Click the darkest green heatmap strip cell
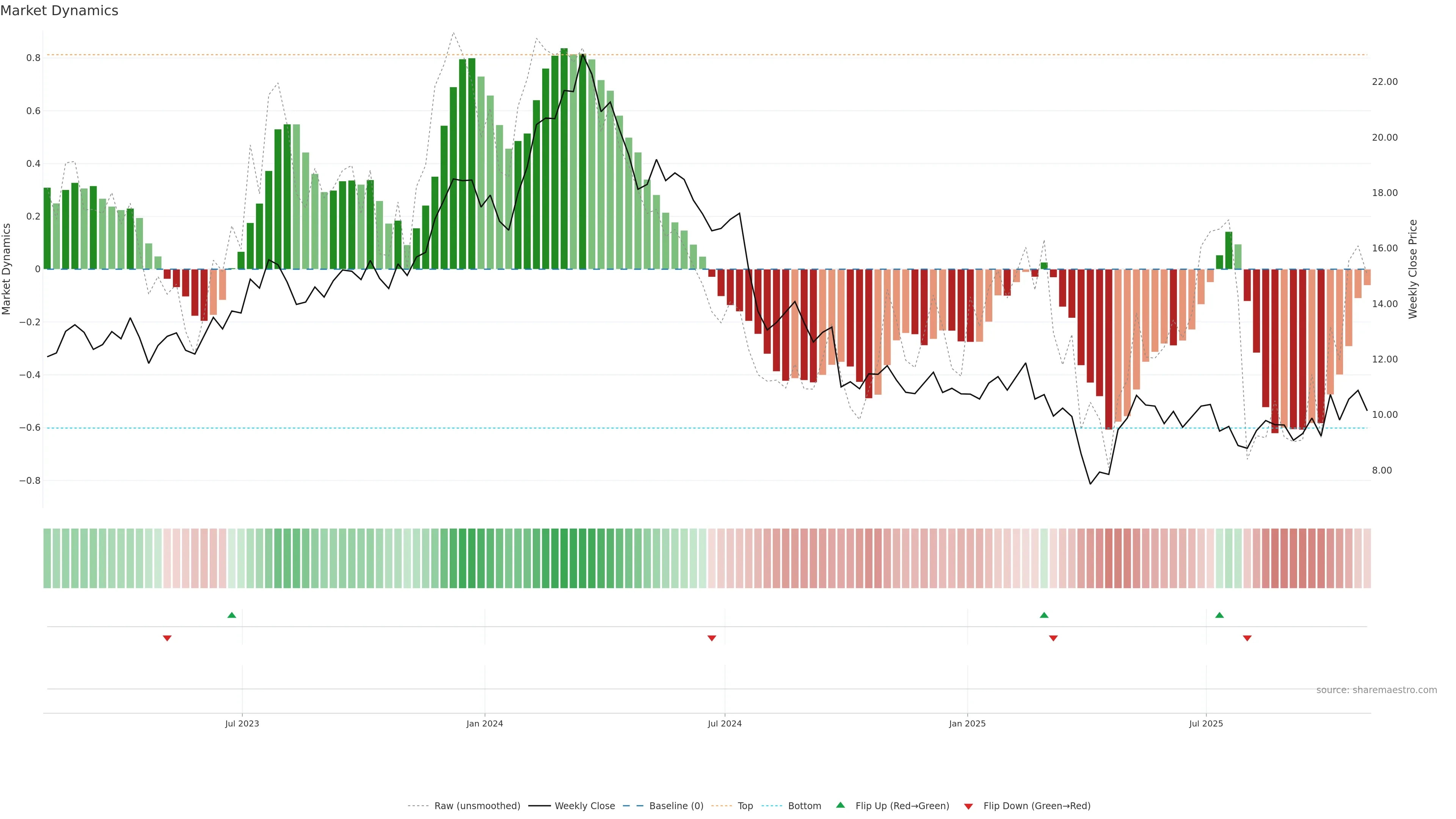This screenshot has height=819, width=1456. pyautogui.click(x=564, y=559)
